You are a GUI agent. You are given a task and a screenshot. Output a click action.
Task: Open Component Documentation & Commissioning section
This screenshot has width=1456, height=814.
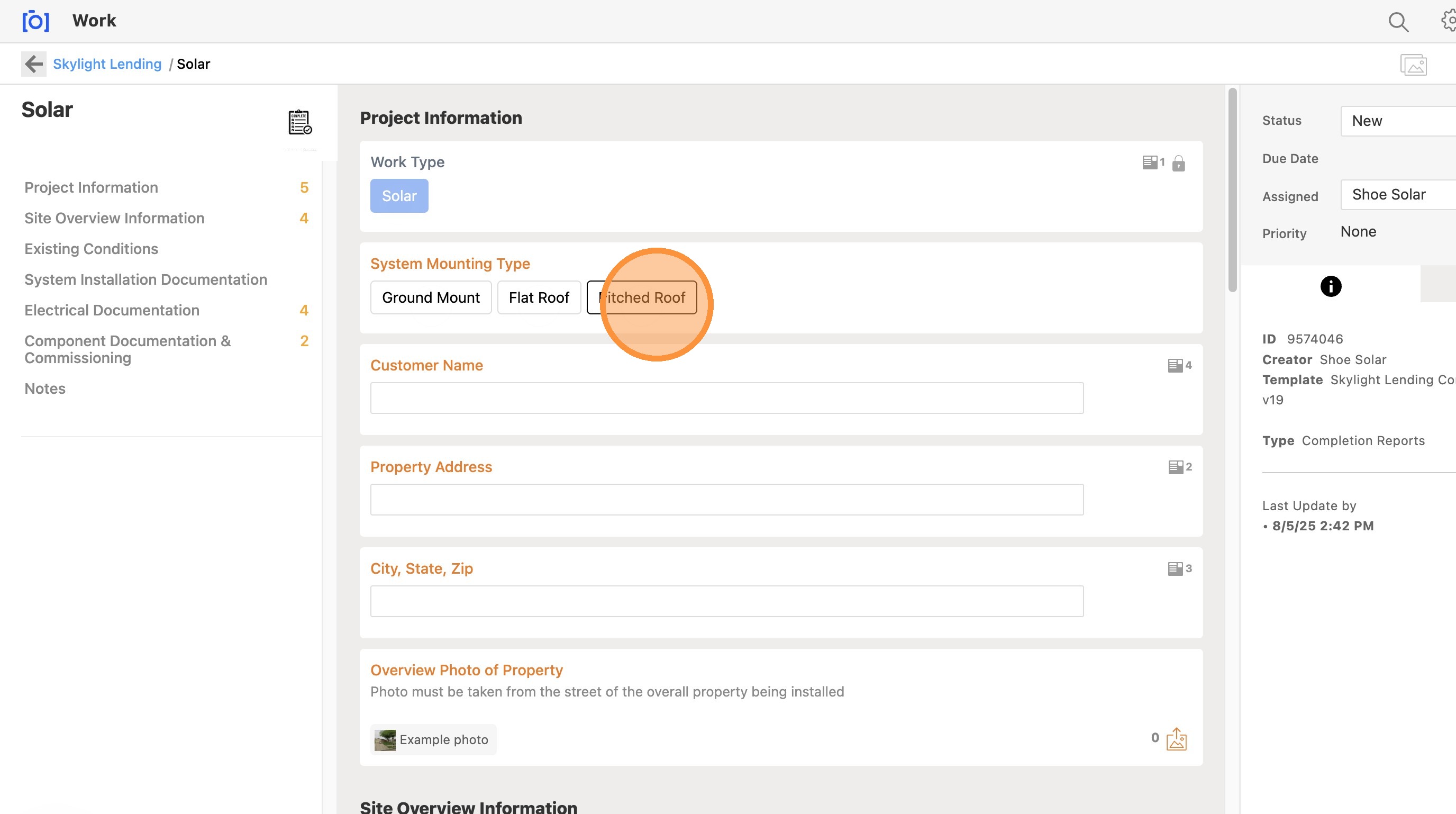(128, 349)
